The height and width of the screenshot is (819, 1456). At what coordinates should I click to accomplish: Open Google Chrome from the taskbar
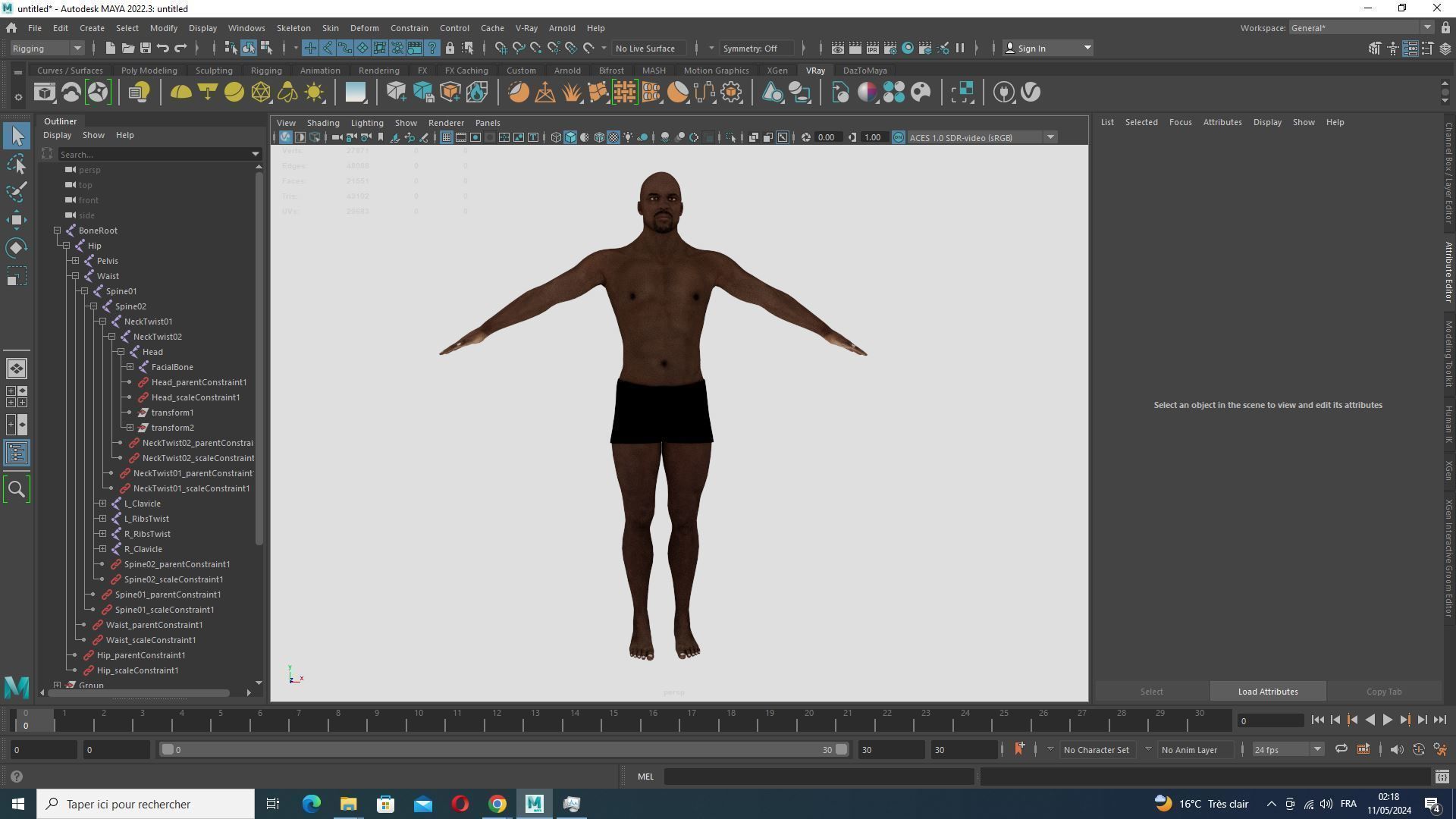(497, 804)
